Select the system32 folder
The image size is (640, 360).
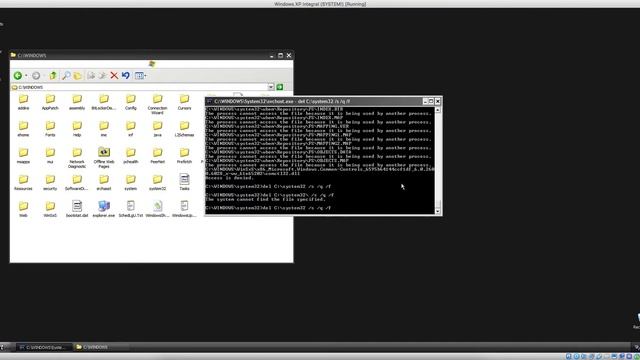(158, 182)
